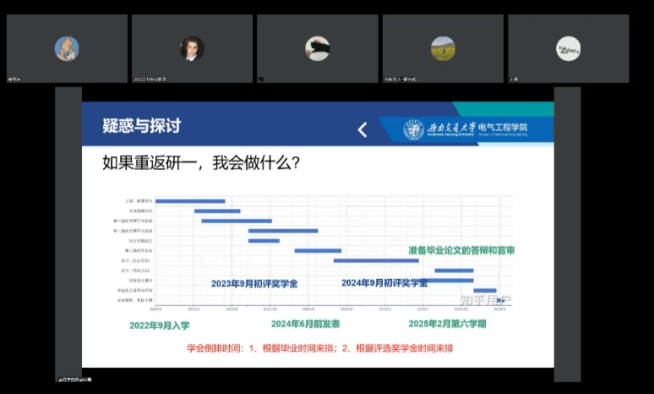Click the left chevron arrow in slide header
This screenshot has width=654, height=394.
(x=362, y=130)
